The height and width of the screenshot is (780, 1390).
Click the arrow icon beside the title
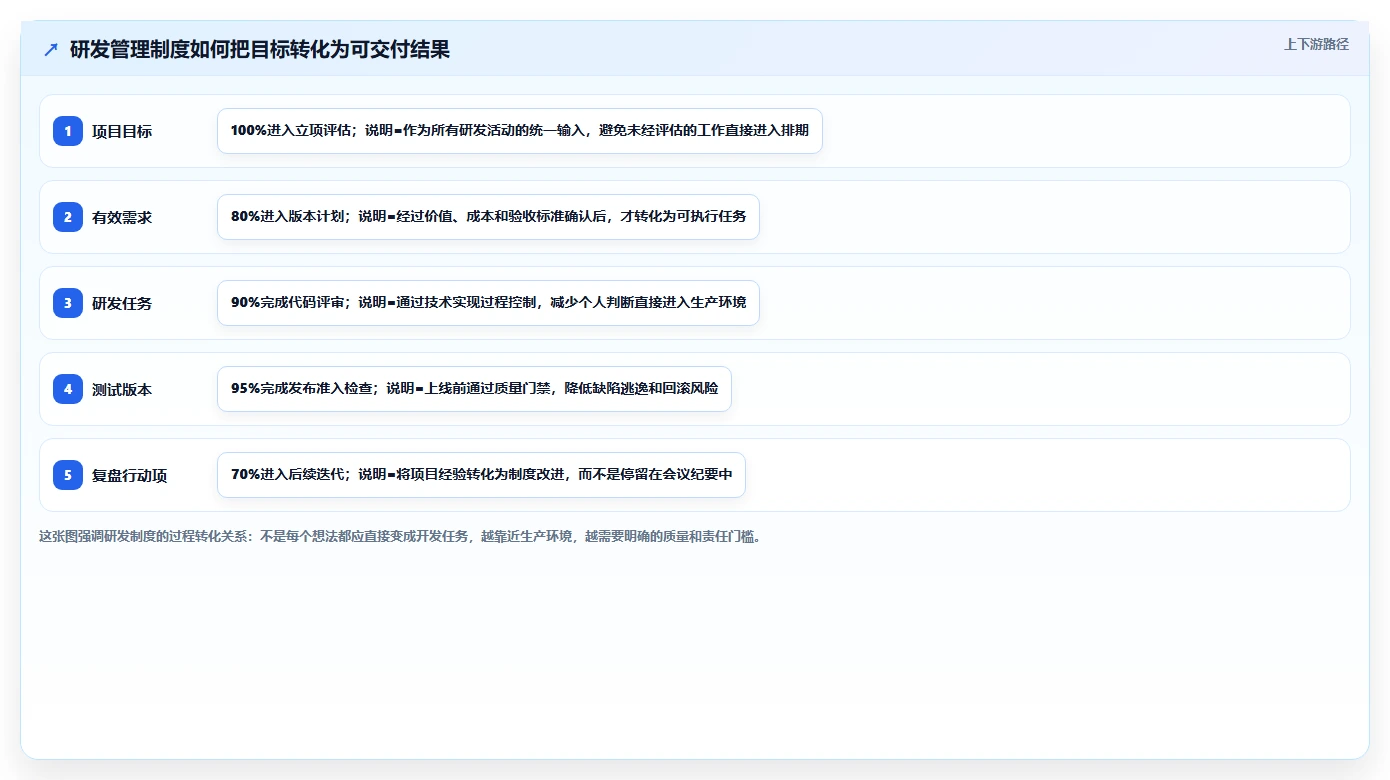click(51, 50)
